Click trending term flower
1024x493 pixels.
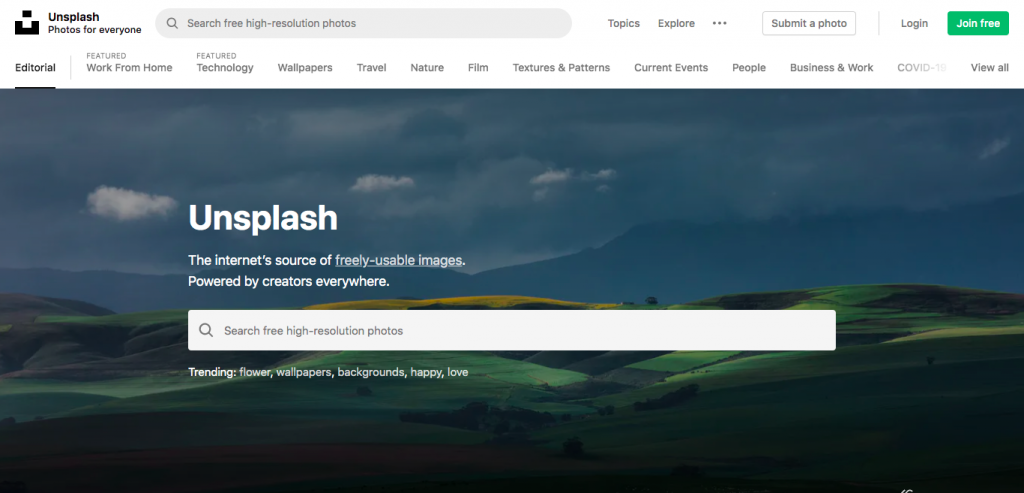click(x=255, y=372)
